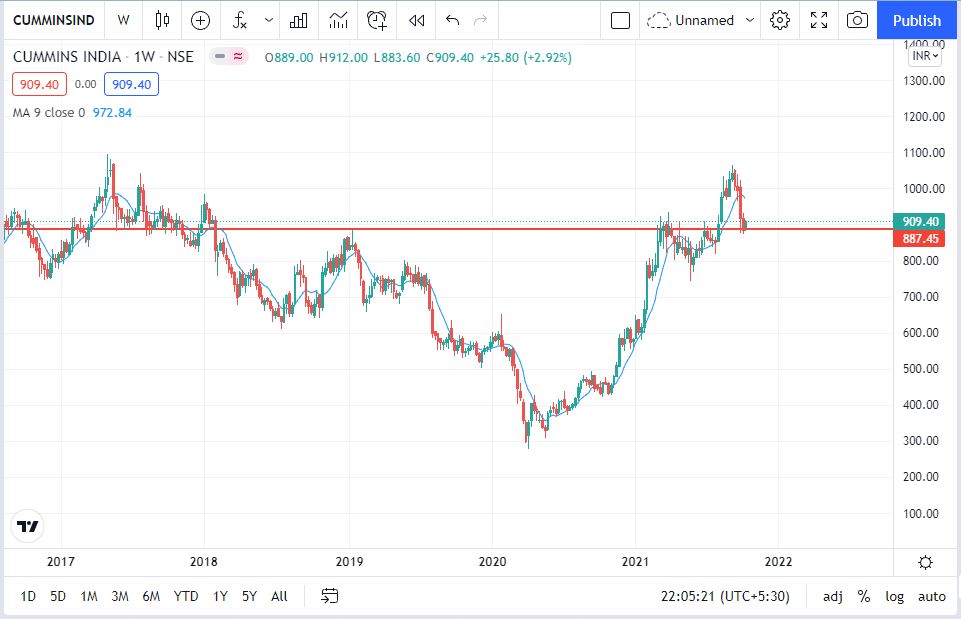The width and height of the screenshot is (961, 619).
Task: Open the candlestick chart style selector
Action: click(x=163, y=20)
